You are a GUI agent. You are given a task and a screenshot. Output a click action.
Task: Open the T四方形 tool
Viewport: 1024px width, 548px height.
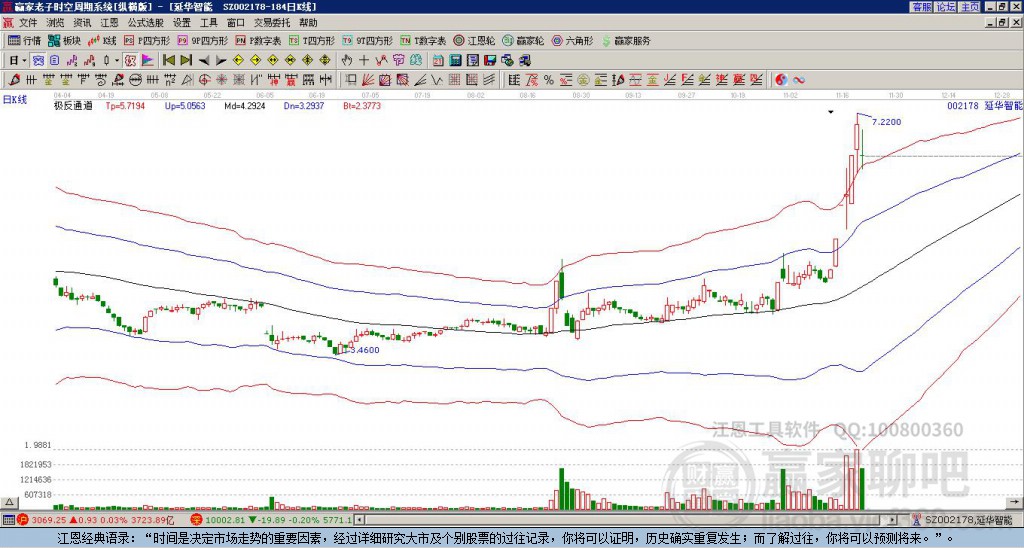[x=312, y=40]
